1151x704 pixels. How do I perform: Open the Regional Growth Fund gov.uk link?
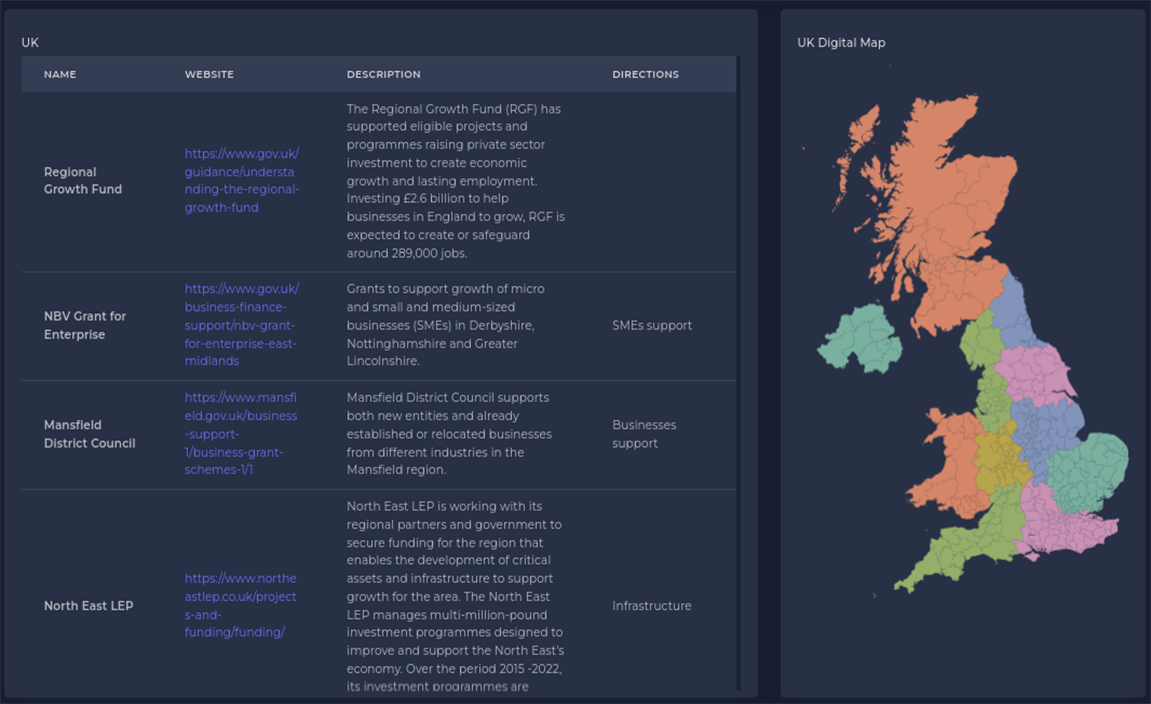[x=241, y=180]
